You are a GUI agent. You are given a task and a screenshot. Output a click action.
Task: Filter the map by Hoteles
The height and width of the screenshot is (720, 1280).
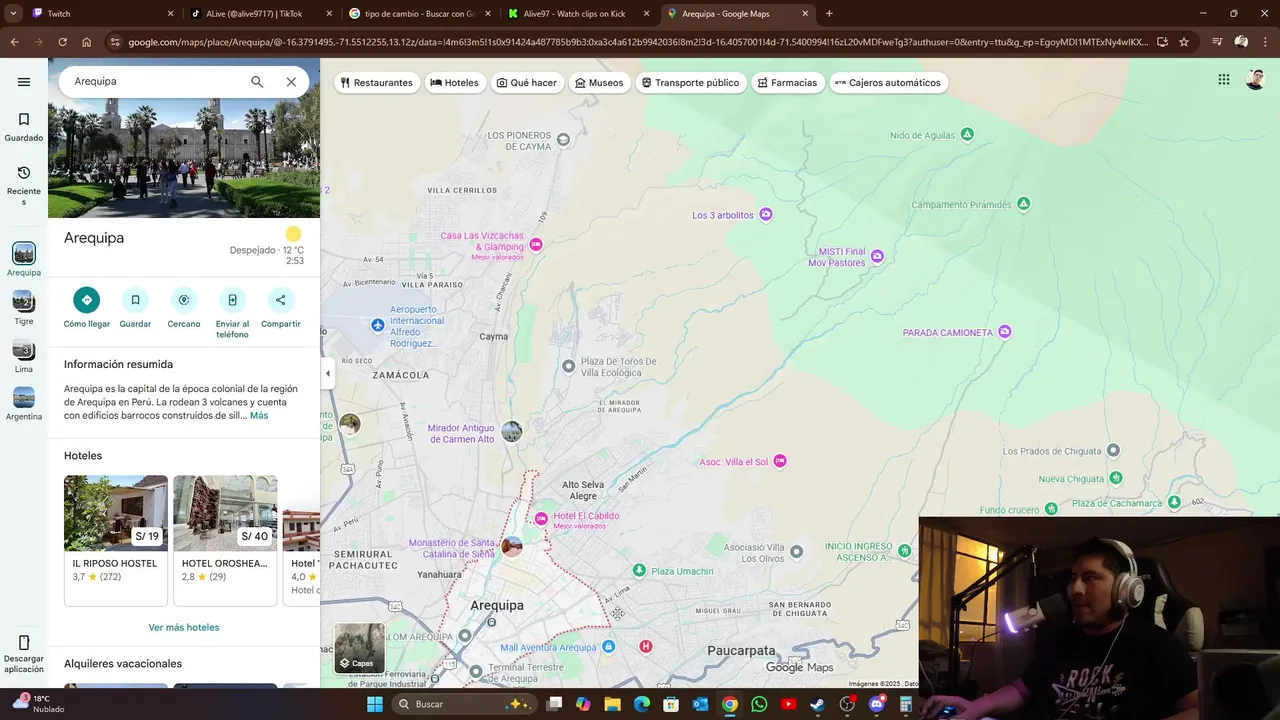[454, 83]
